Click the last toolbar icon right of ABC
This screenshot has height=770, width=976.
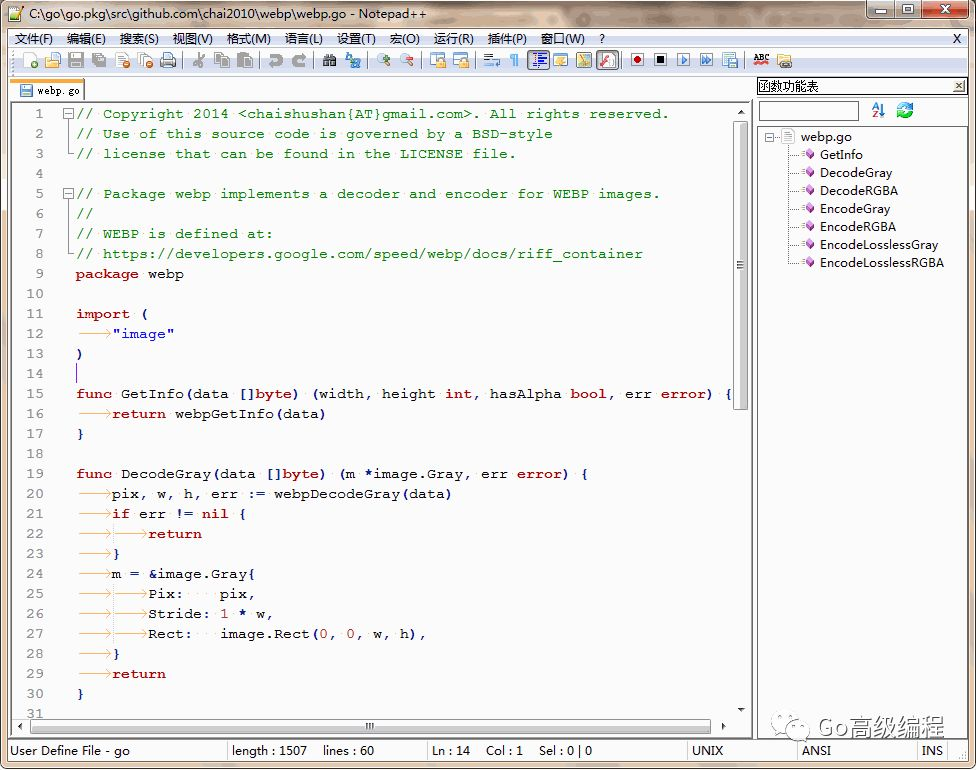click(x=784, y=61)
